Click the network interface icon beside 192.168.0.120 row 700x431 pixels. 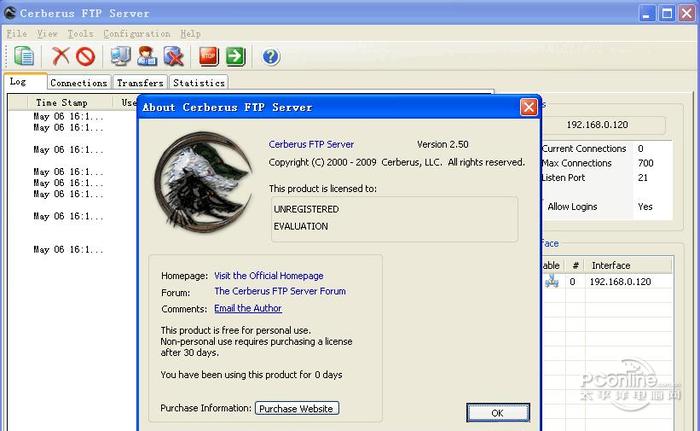click(x=552, y=281)
